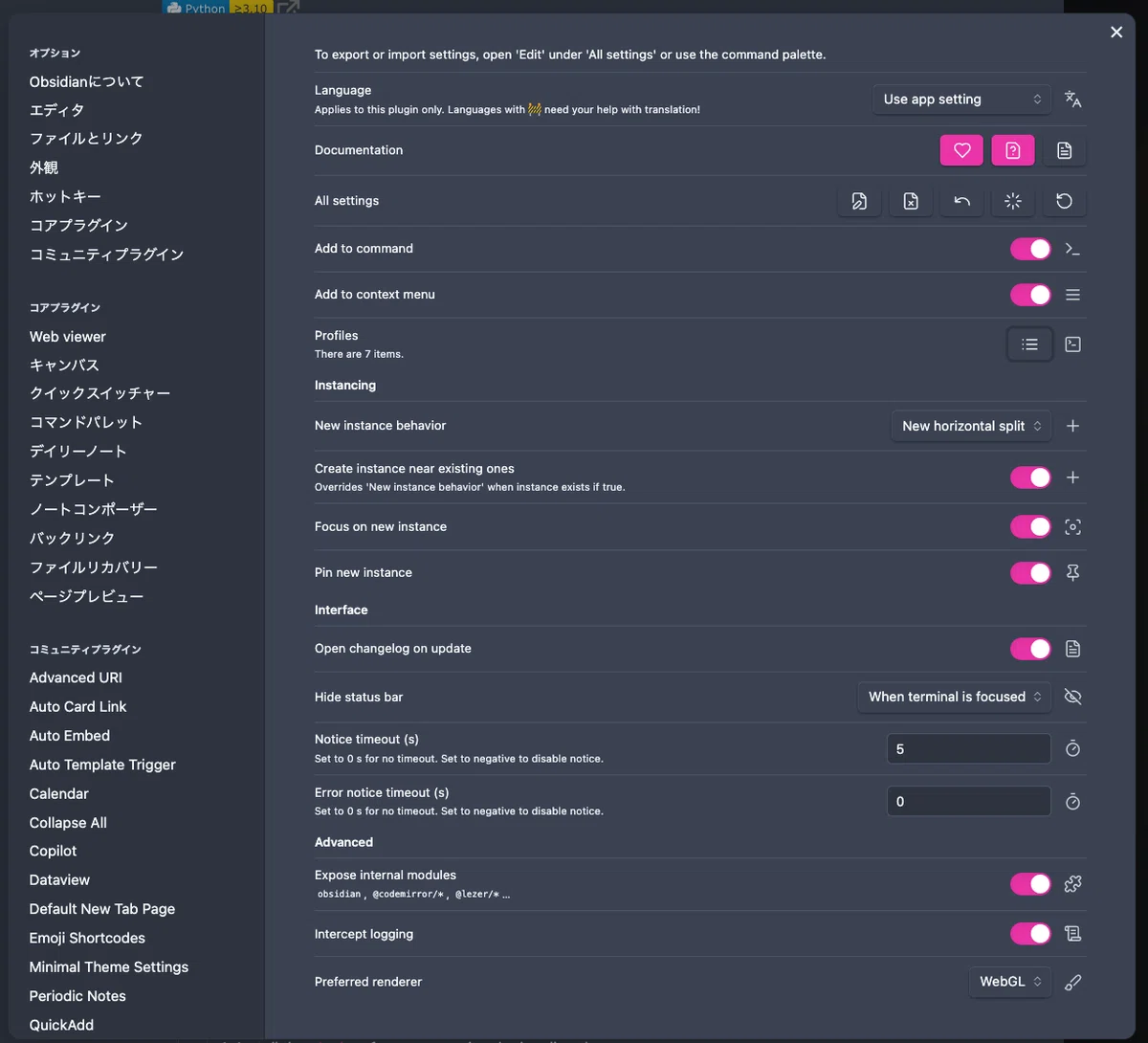Open the Preferred renderer WebGL dropdown
Viewport: 1148px width, 1043px height.
point(1010,982)
